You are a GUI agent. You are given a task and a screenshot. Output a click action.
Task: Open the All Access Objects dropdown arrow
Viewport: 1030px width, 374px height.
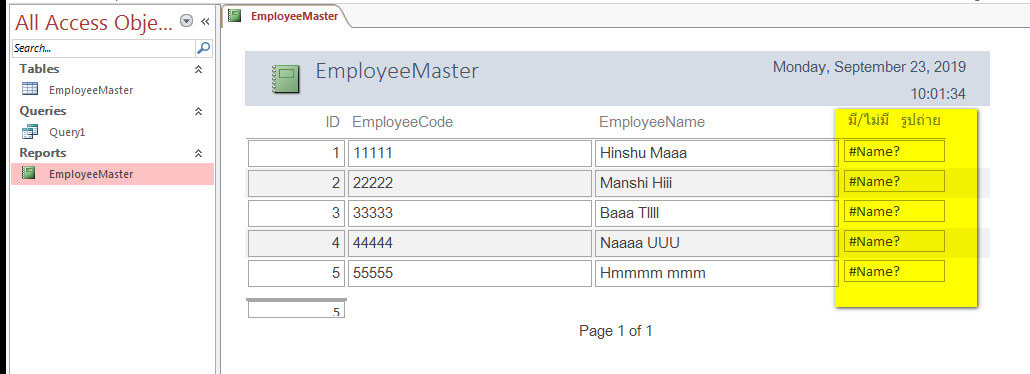pos(187,22)
